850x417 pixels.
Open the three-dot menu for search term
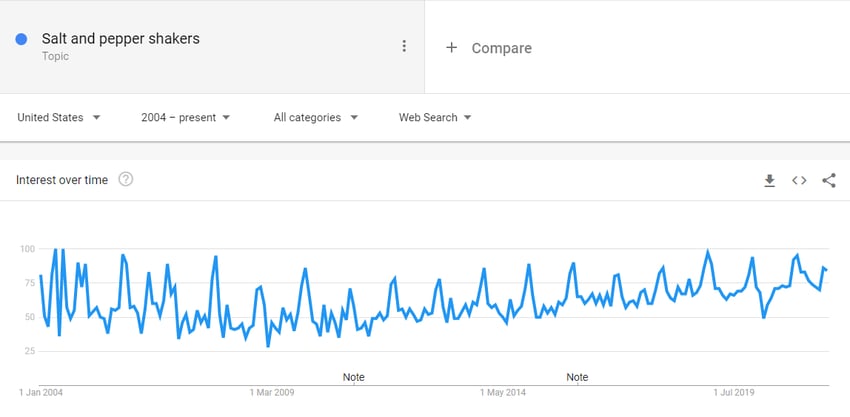[404, 46]
